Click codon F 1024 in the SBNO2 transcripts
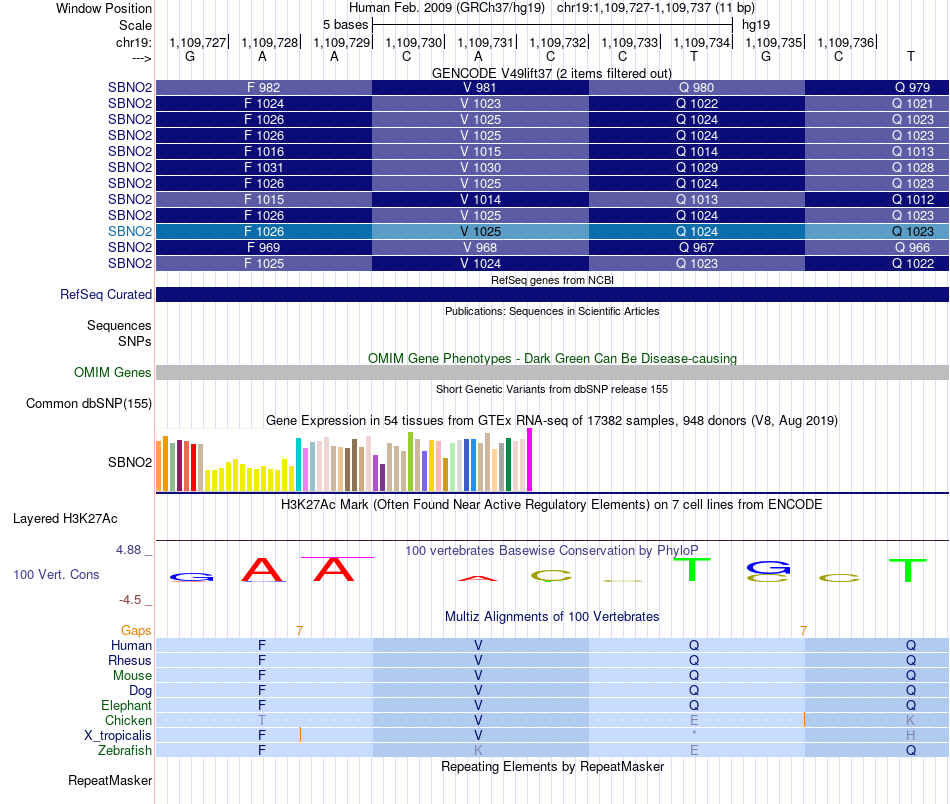Image resolution: width=950 pixels, height=804 pixels. 264,104
